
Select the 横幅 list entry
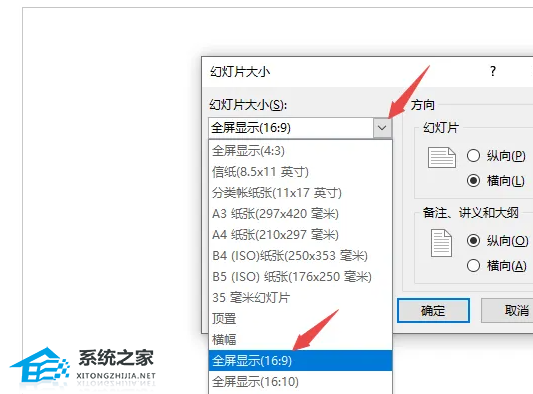300,340
